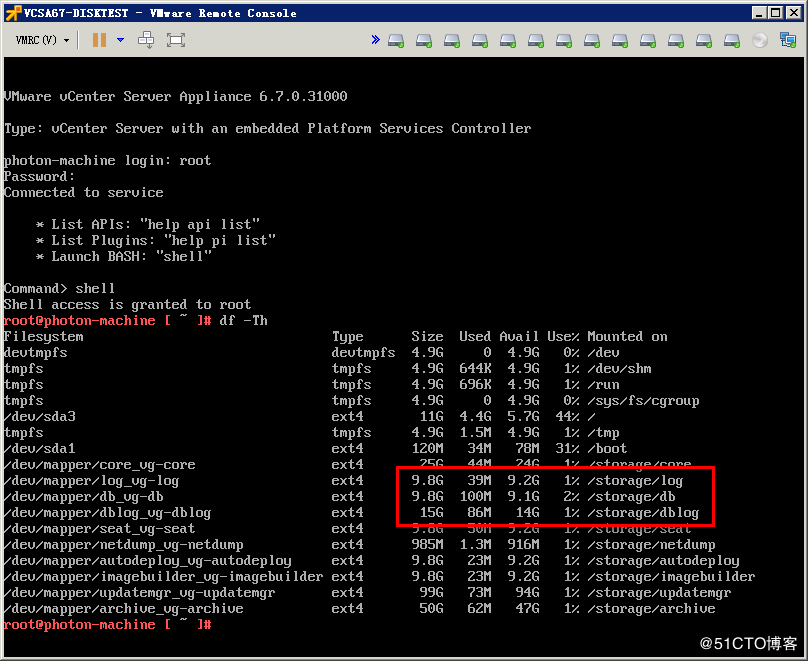
Task: Open the VMRC (V) menu
Action: point(42,40)
